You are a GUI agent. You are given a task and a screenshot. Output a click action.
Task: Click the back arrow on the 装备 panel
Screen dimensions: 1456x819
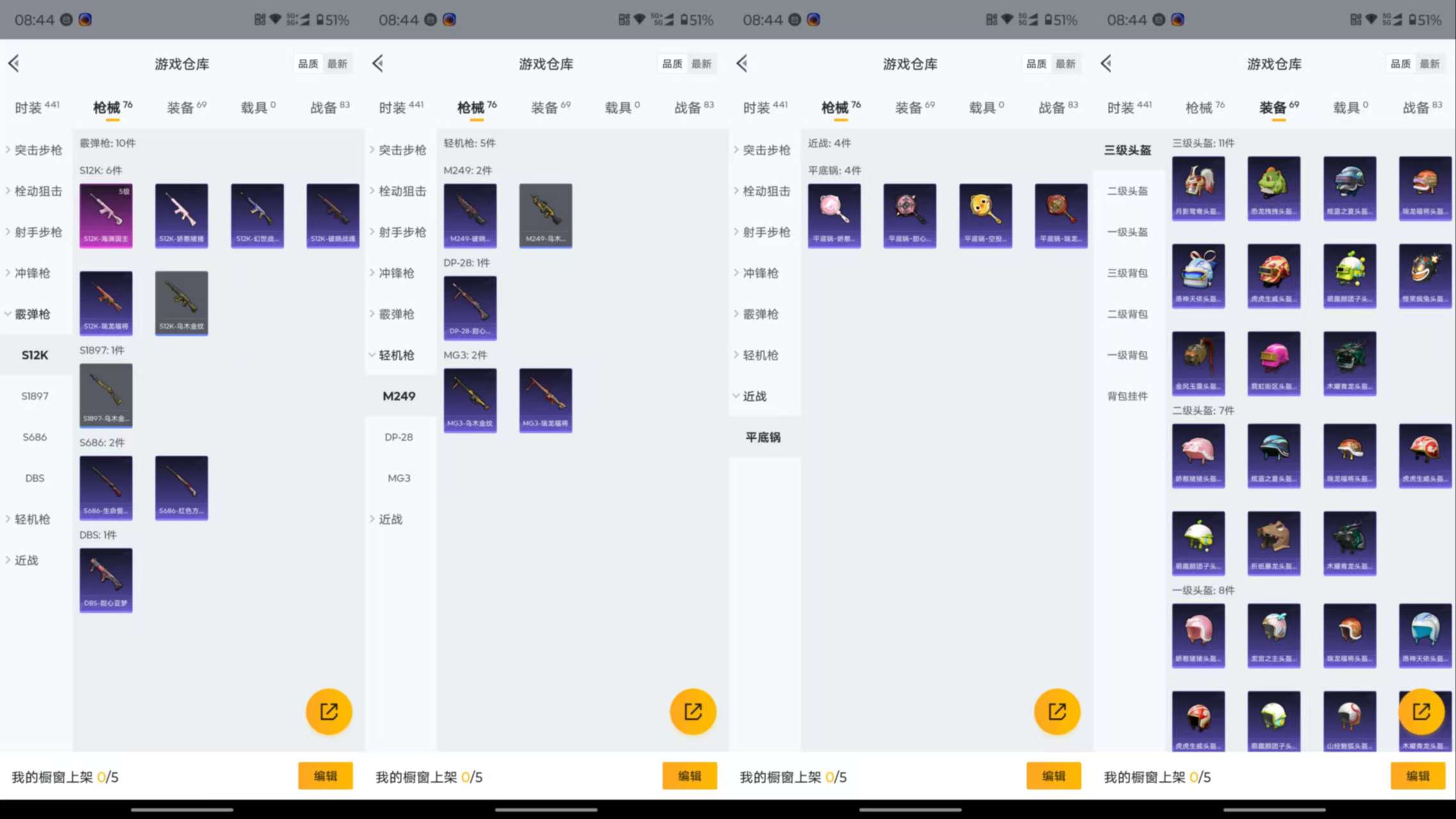(x=1105, y=63)
